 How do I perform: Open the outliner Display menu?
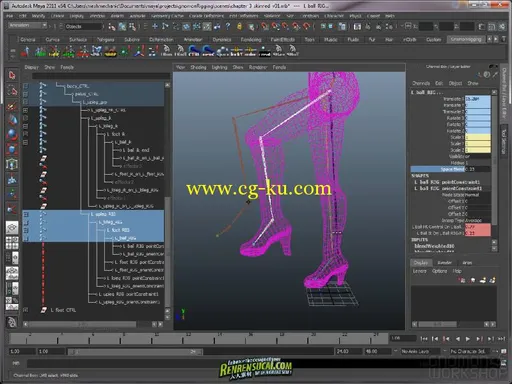pyautogui.click(x=32, y=67)
